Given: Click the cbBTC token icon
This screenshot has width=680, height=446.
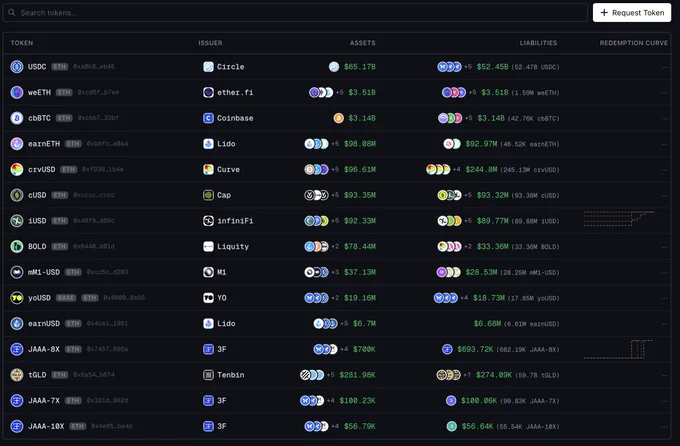Looking at the screenshot, I should (x=17, y=118).
